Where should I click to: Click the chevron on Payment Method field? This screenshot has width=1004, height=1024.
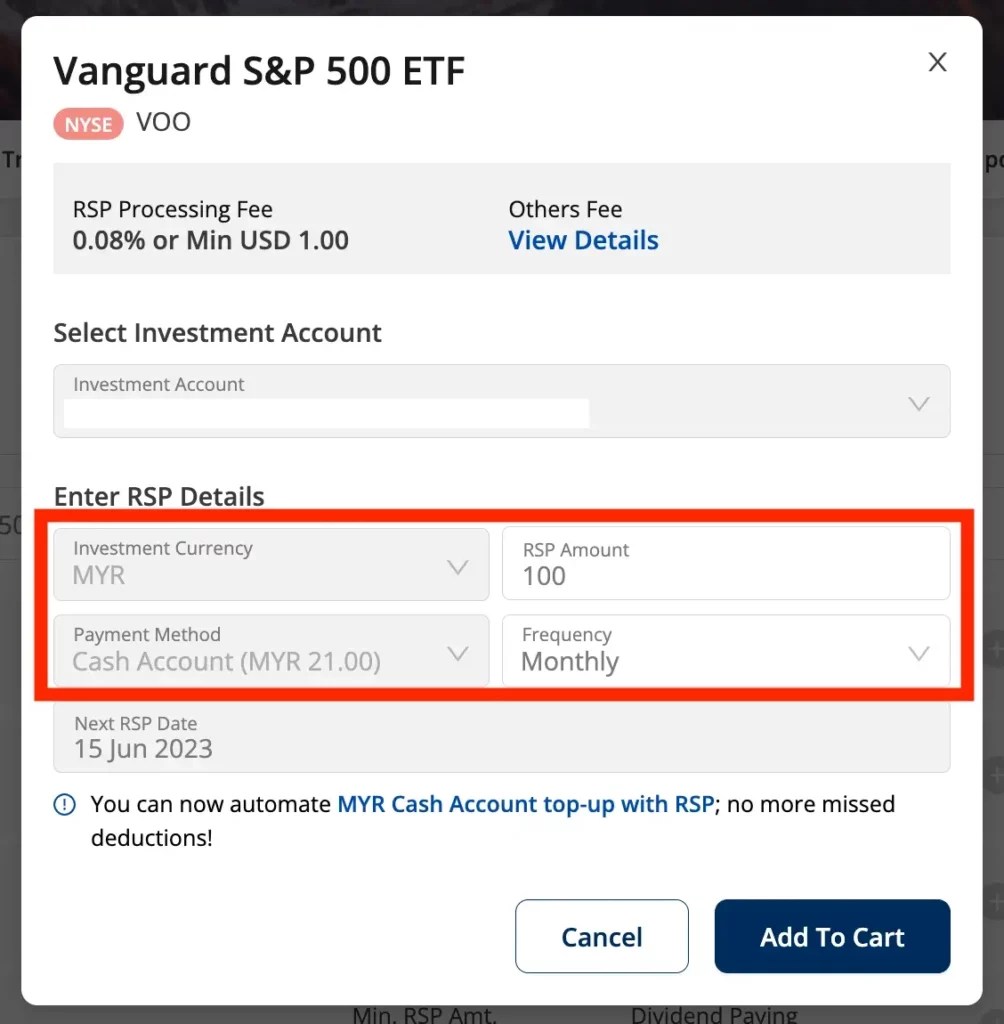point(458,651)
